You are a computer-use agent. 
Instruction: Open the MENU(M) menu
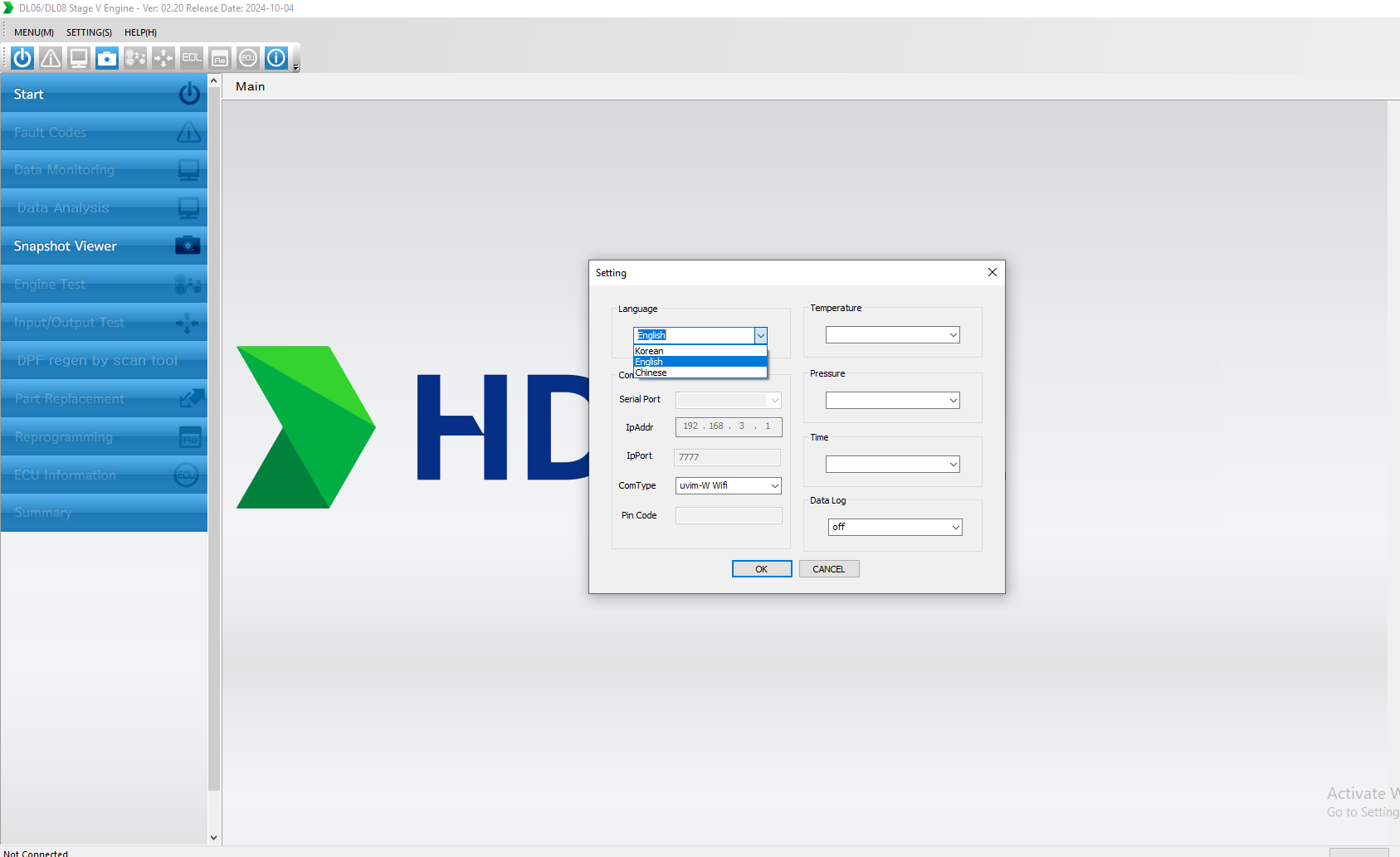coord(34,32)
